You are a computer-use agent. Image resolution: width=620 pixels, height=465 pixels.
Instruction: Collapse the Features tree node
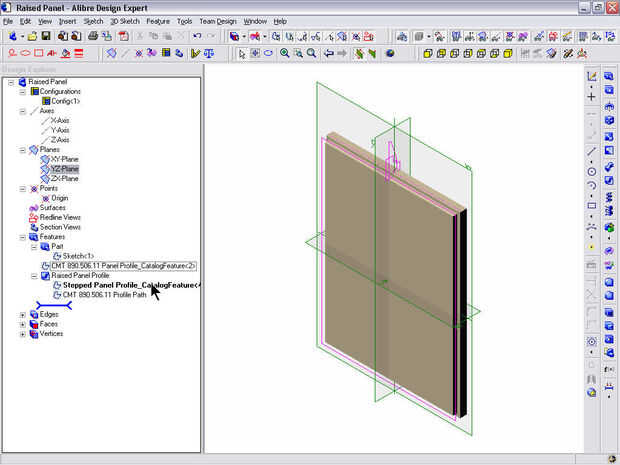(x=22, y=237)
